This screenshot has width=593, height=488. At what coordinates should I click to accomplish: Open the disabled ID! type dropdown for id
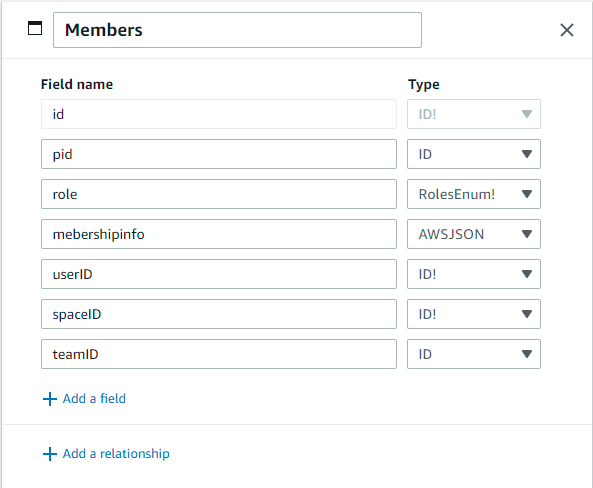[x=474, y=114]
